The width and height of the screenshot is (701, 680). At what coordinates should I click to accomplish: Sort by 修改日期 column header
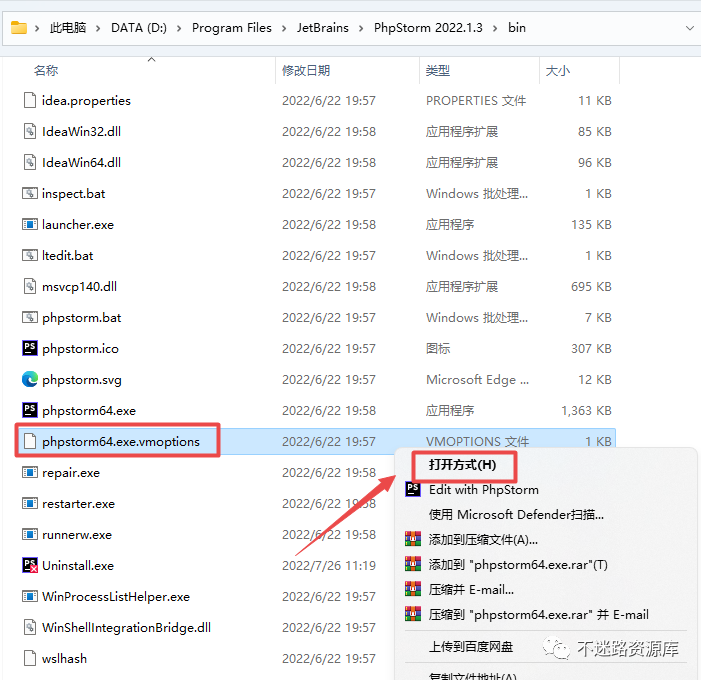pyautogui.click(x=306, y=70)
